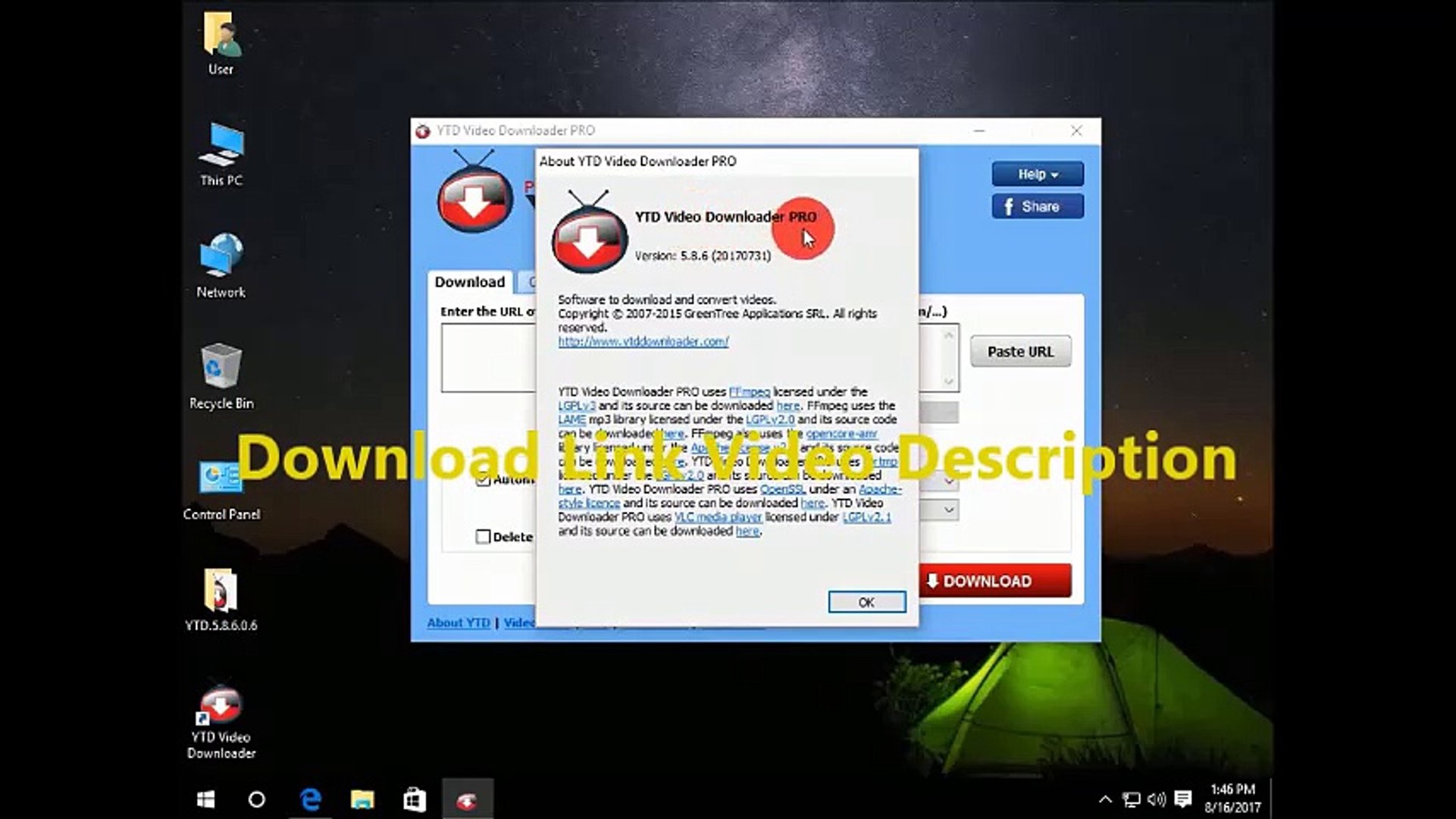Open the LGPLv3 license link

(x=577, y=406)
